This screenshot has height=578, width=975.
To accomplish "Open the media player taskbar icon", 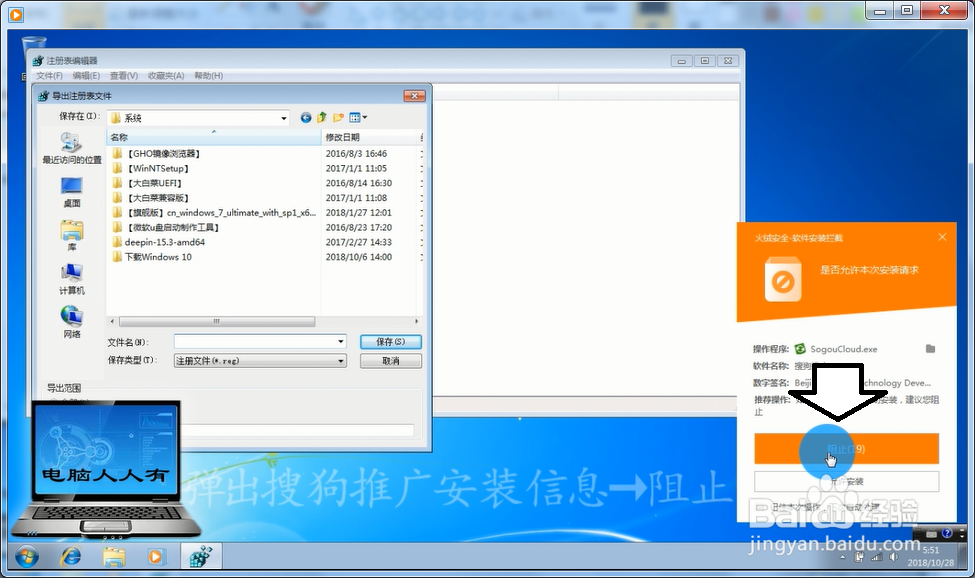I will click(x=155, y=556).
